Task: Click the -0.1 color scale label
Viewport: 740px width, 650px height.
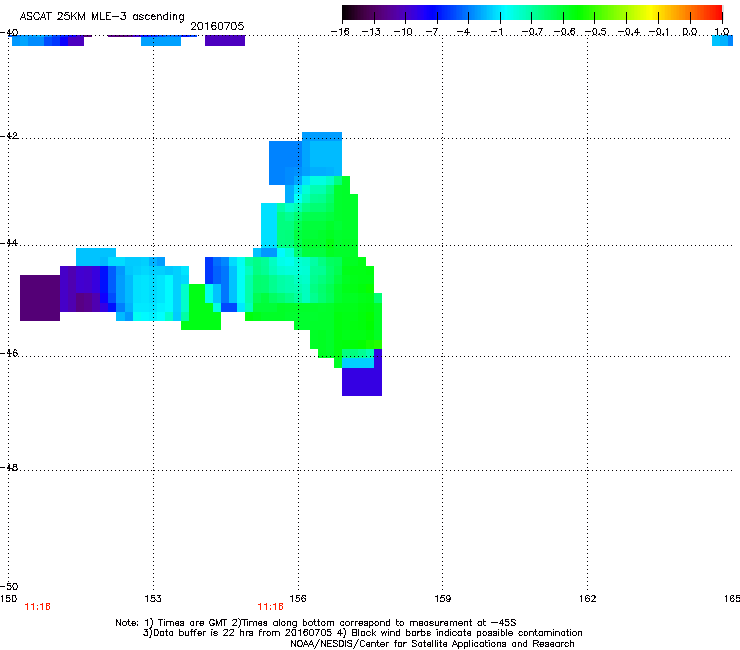Action: [x=660, y=32]
